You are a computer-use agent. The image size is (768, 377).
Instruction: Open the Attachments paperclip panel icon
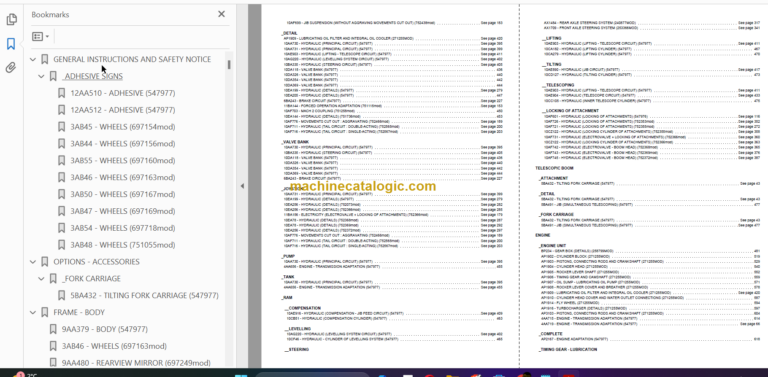[x=11, y=68]
